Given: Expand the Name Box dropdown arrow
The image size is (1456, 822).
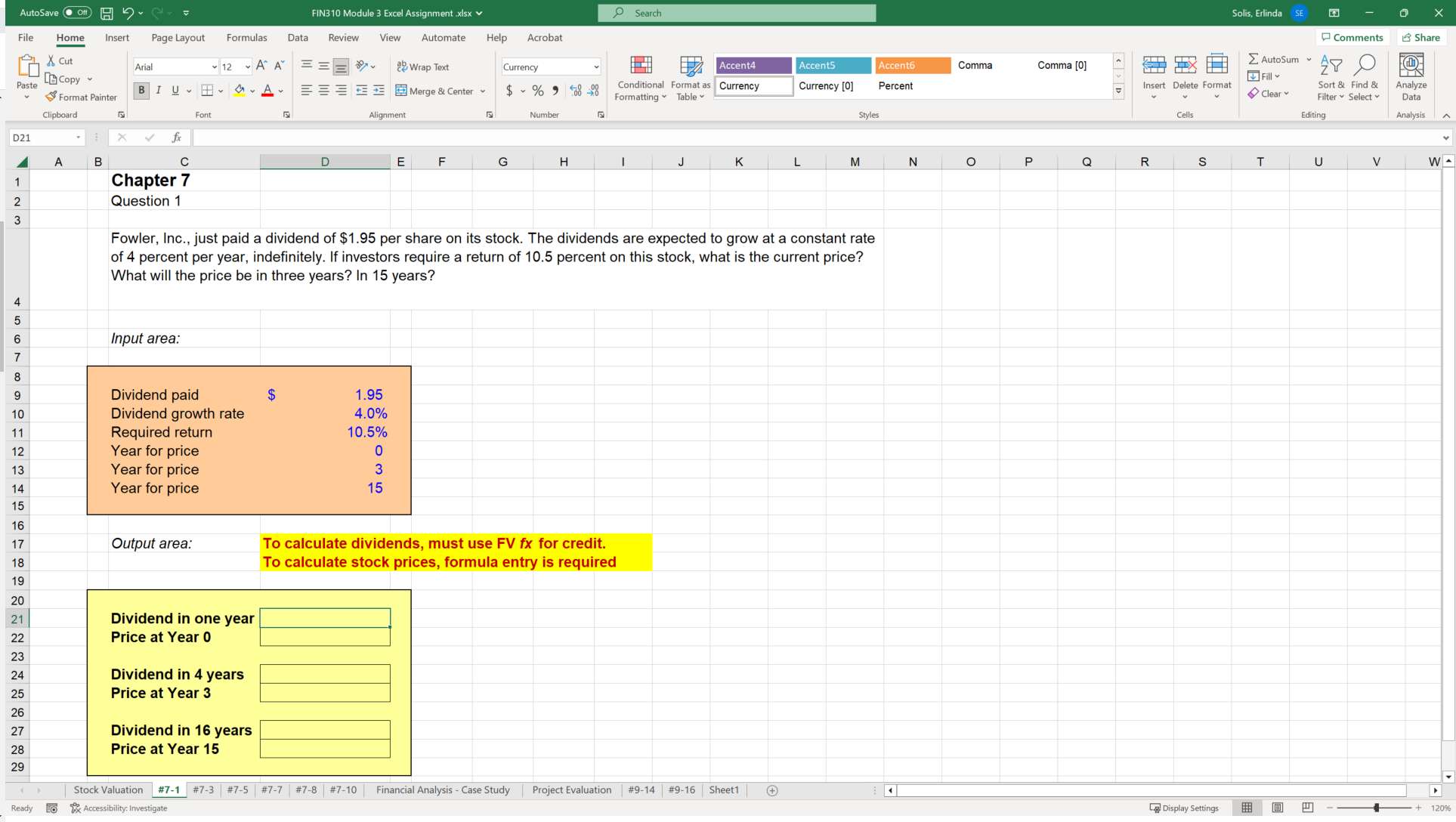Looking at the screenshot, I should pyautogui.click(x=78, y=138).
